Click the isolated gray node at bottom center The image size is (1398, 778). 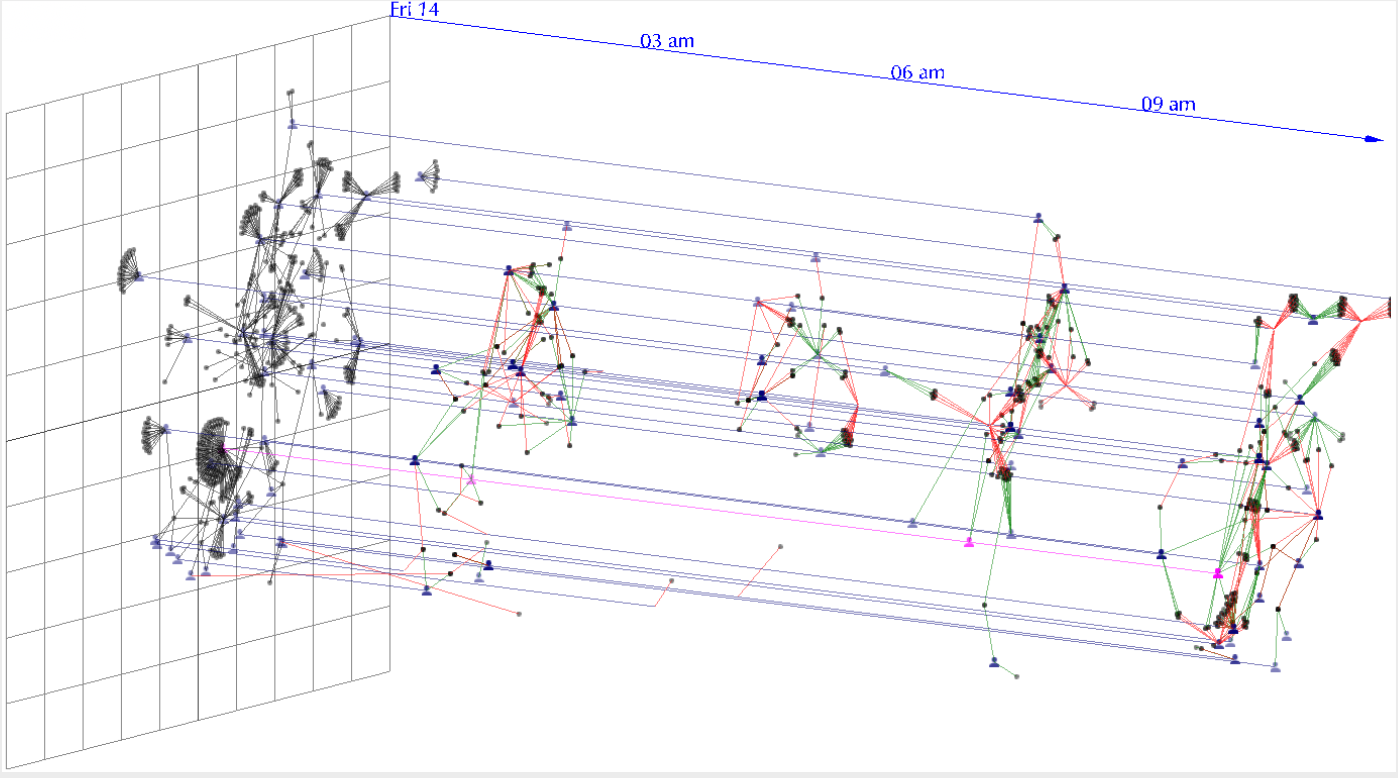click(x=780, y=547)
